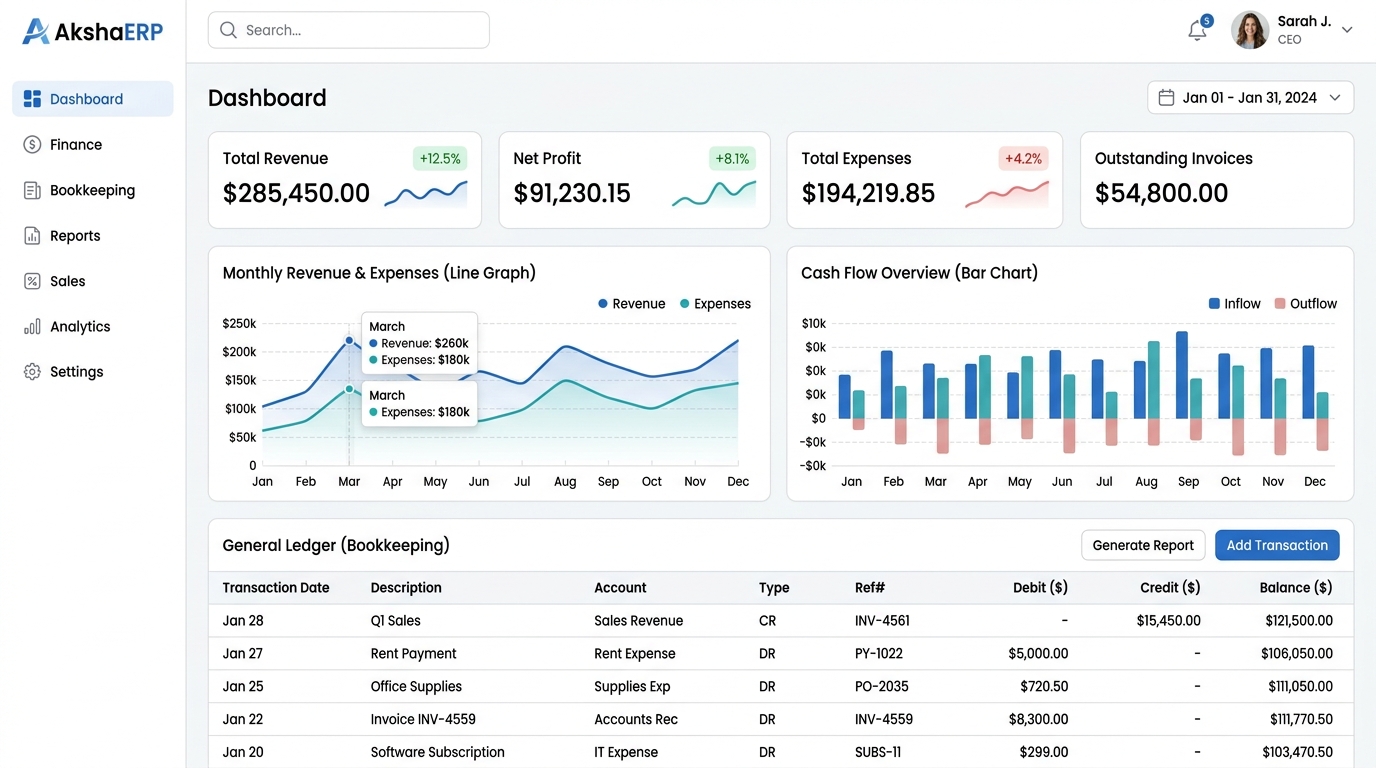Expand the user menu chevron beside Sarah J.
This screenshot has height=768, width=1376.
(1347, 30)
